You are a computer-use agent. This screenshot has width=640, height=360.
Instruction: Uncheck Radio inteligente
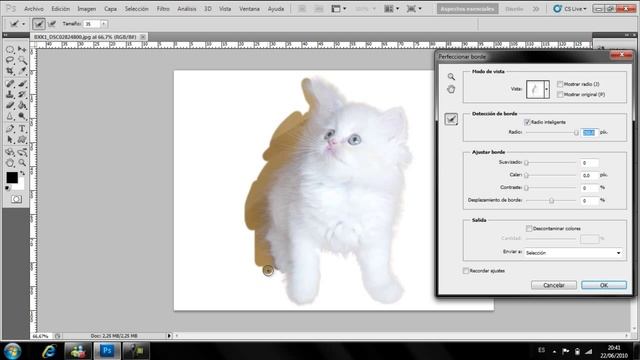(527, 122)
